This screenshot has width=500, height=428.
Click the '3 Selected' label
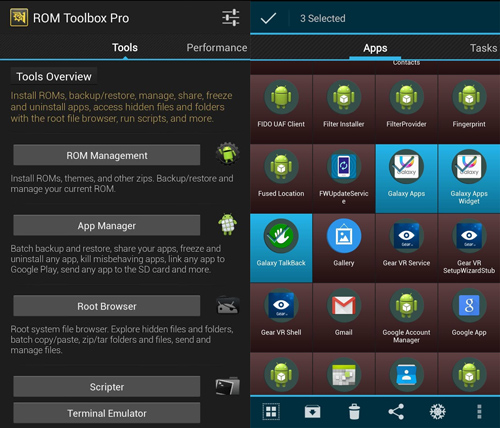pos(323,18)
